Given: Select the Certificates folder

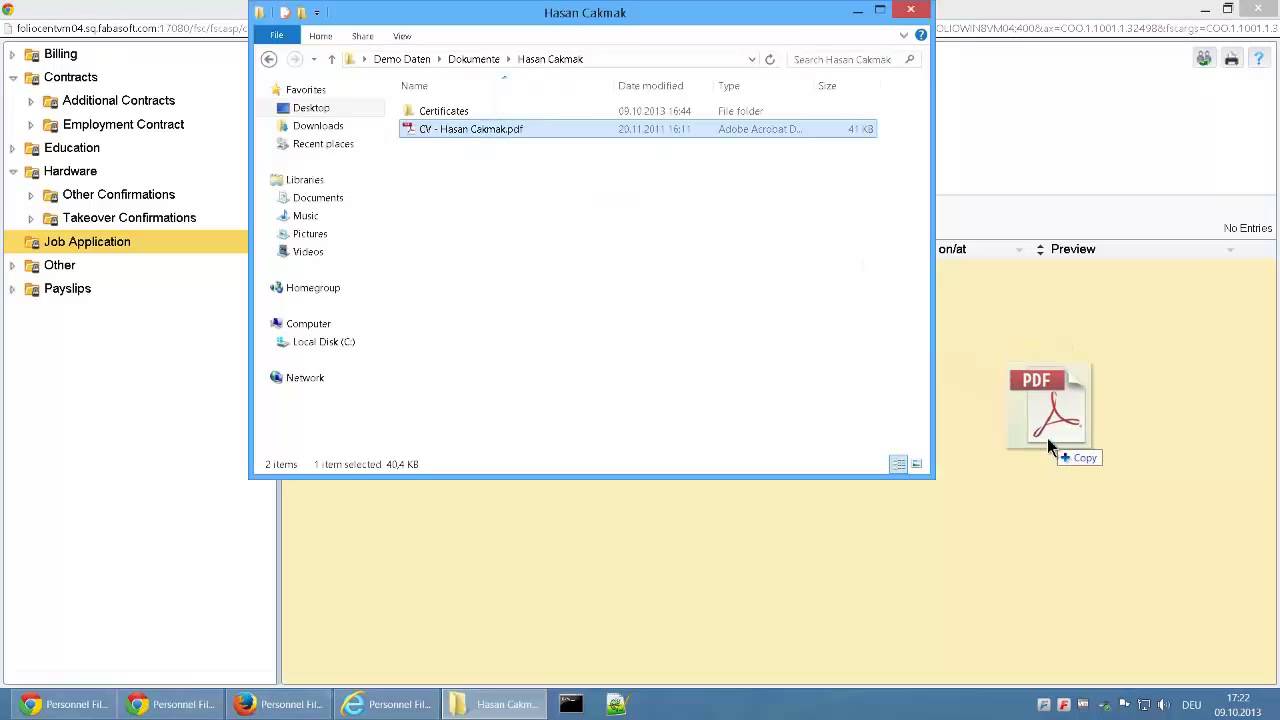Looking at the screenshot, I should (444, 111).
